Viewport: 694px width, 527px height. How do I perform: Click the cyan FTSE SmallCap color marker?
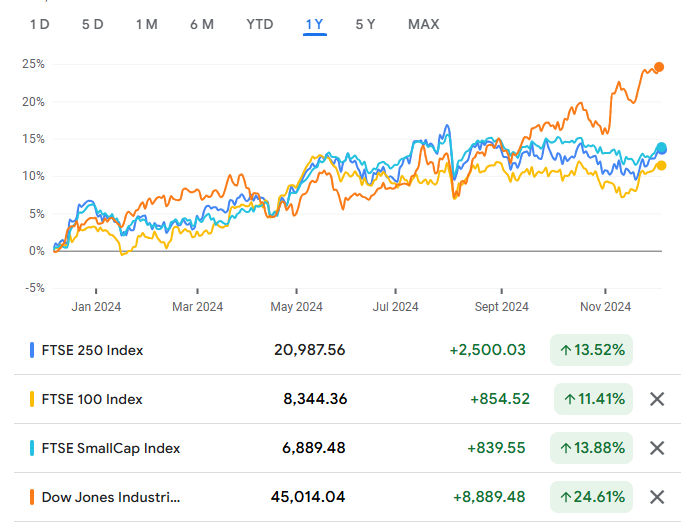[32, 448]
